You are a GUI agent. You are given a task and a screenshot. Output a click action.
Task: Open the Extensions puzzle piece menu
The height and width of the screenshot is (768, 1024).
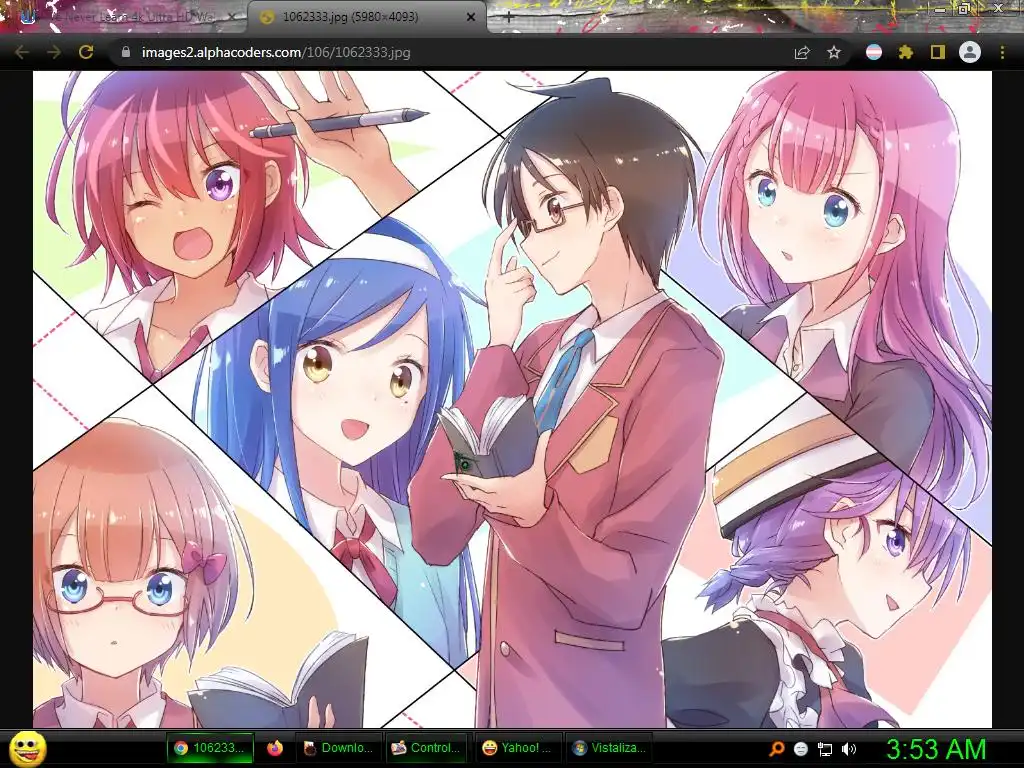pos(905,52)
